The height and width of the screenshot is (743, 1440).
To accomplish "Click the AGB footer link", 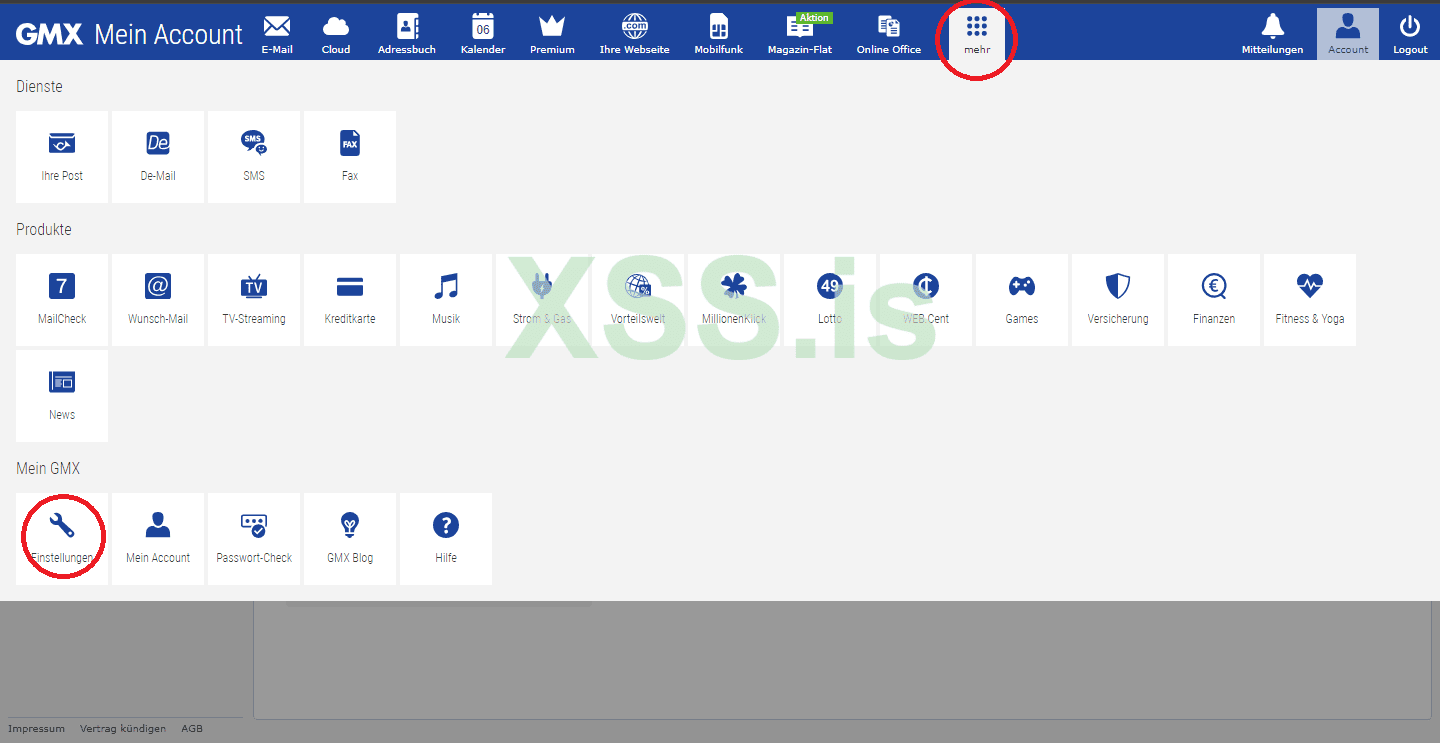I will tap(192, 729).
